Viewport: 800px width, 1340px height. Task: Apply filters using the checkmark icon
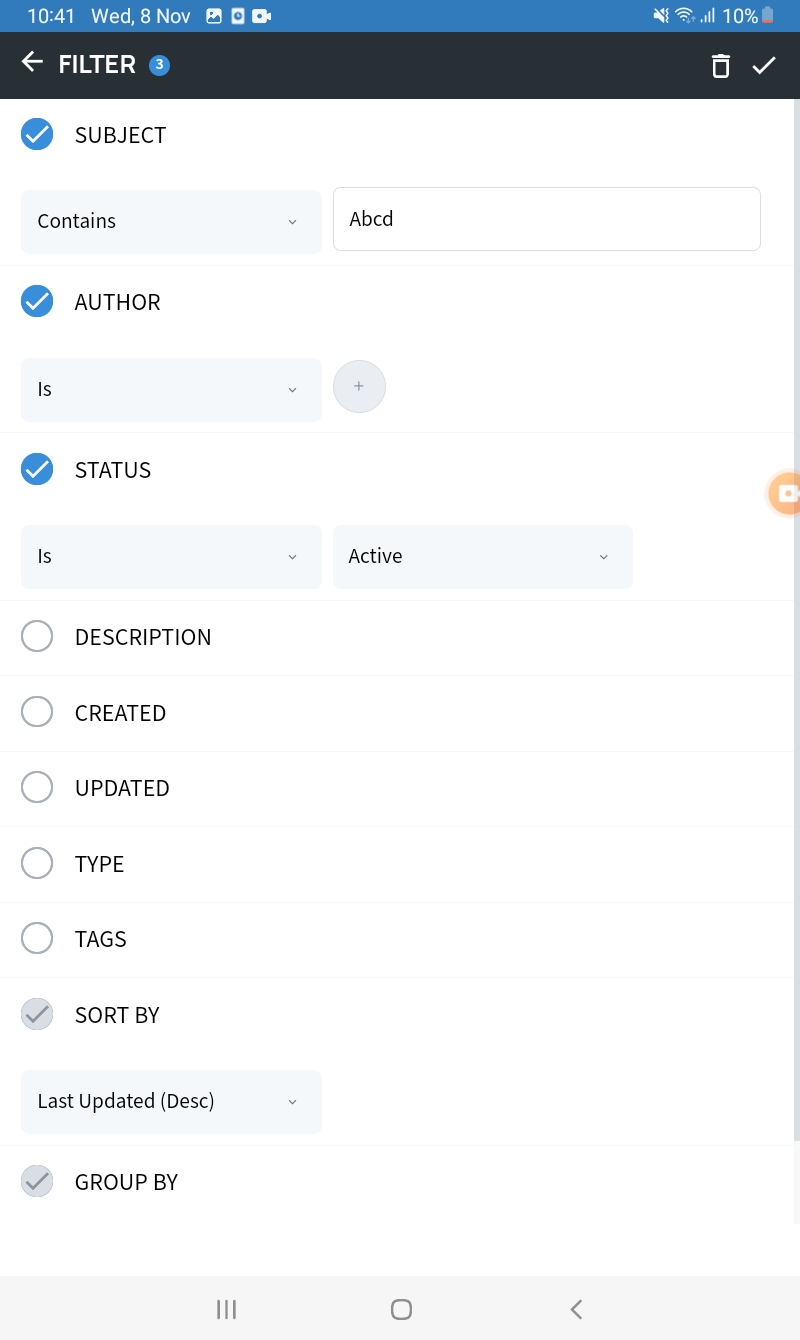pos(764,65)
